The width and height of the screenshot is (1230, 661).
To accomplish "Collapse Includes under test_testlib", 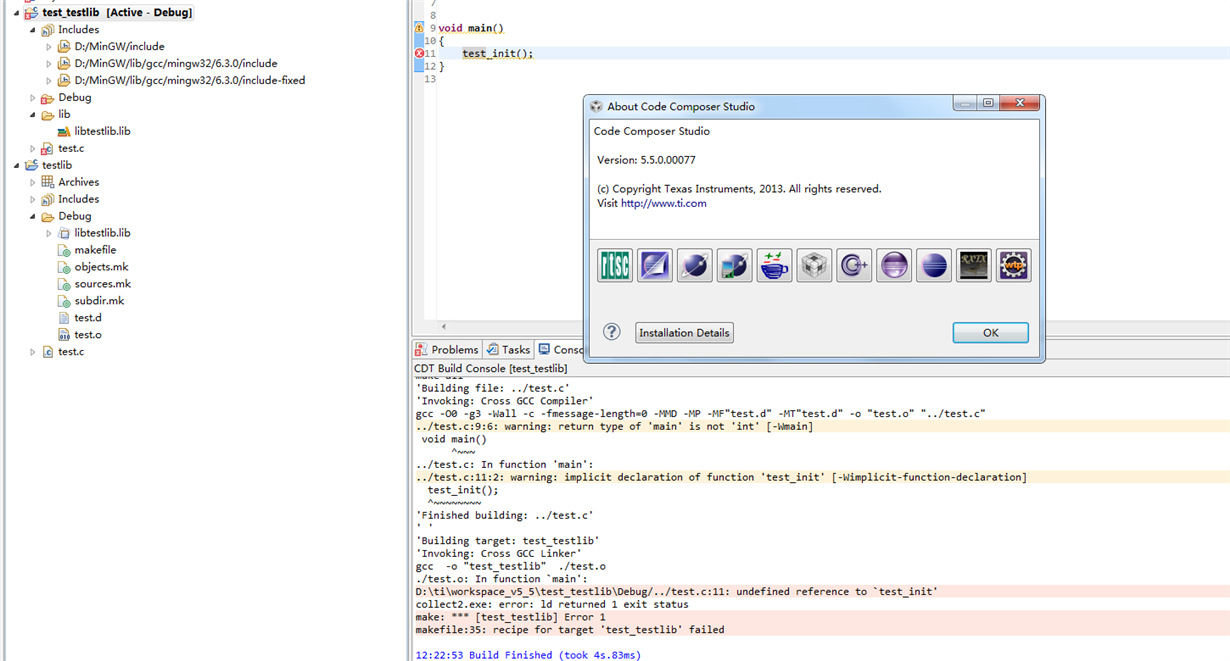I will pos(33,30).
